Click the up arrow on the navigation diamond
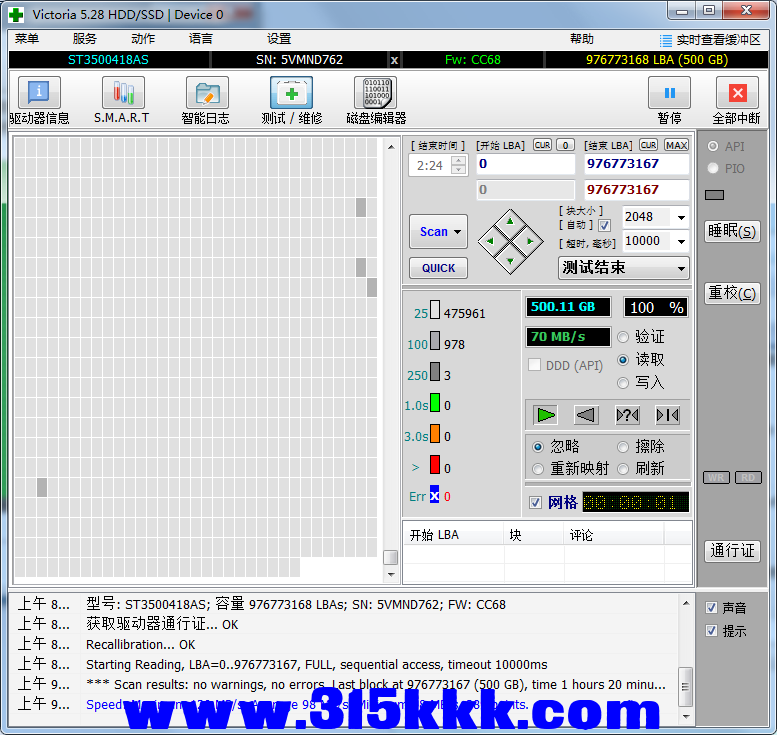 point(510,221)
